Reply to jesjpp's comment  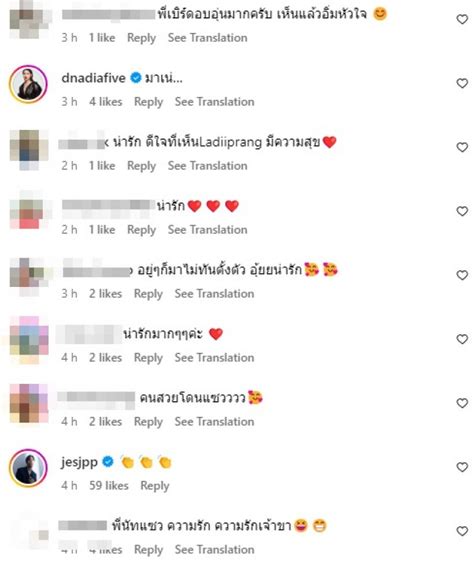pos(155,486)
